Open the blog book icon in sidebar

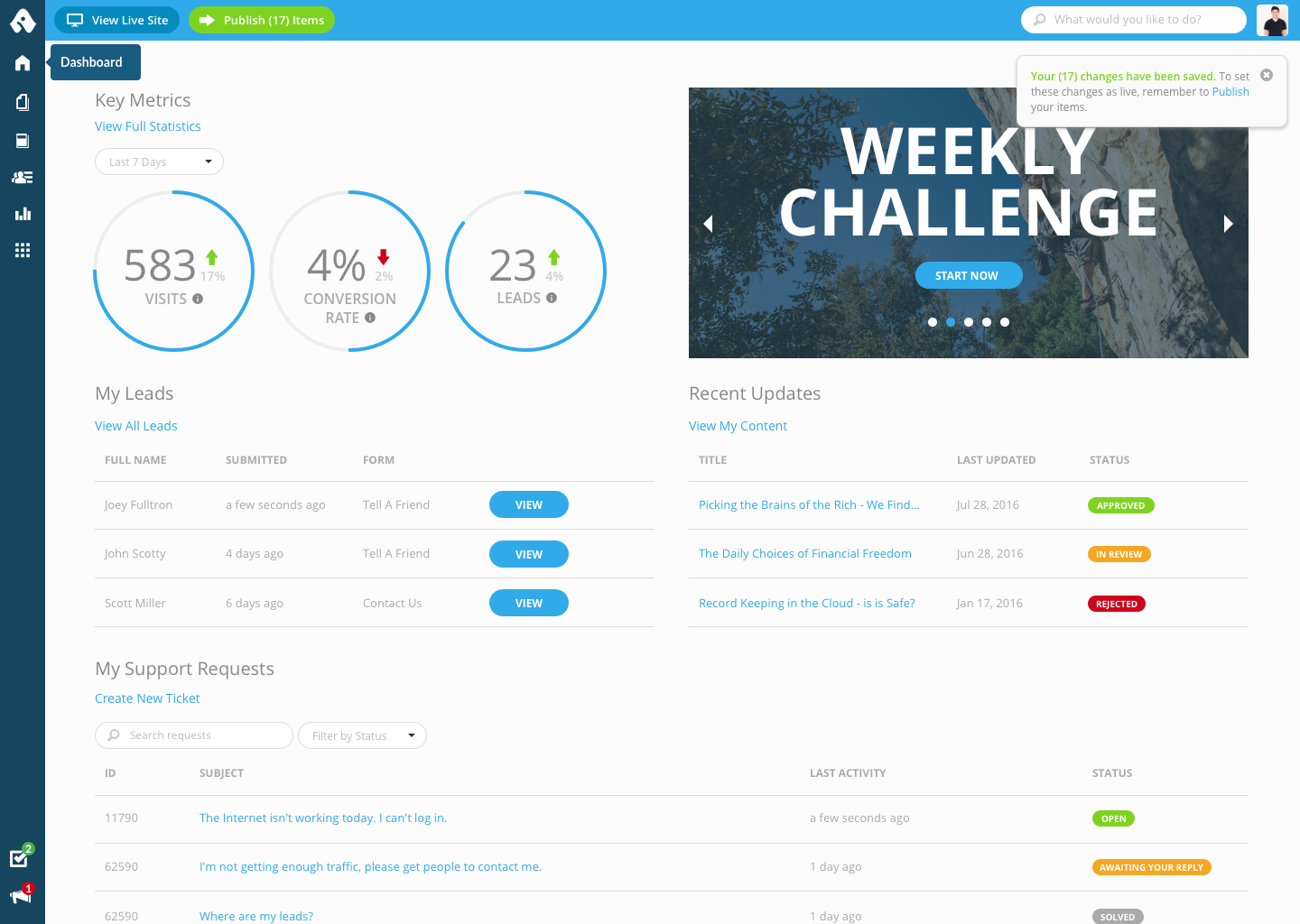click(x=23, y=141)
